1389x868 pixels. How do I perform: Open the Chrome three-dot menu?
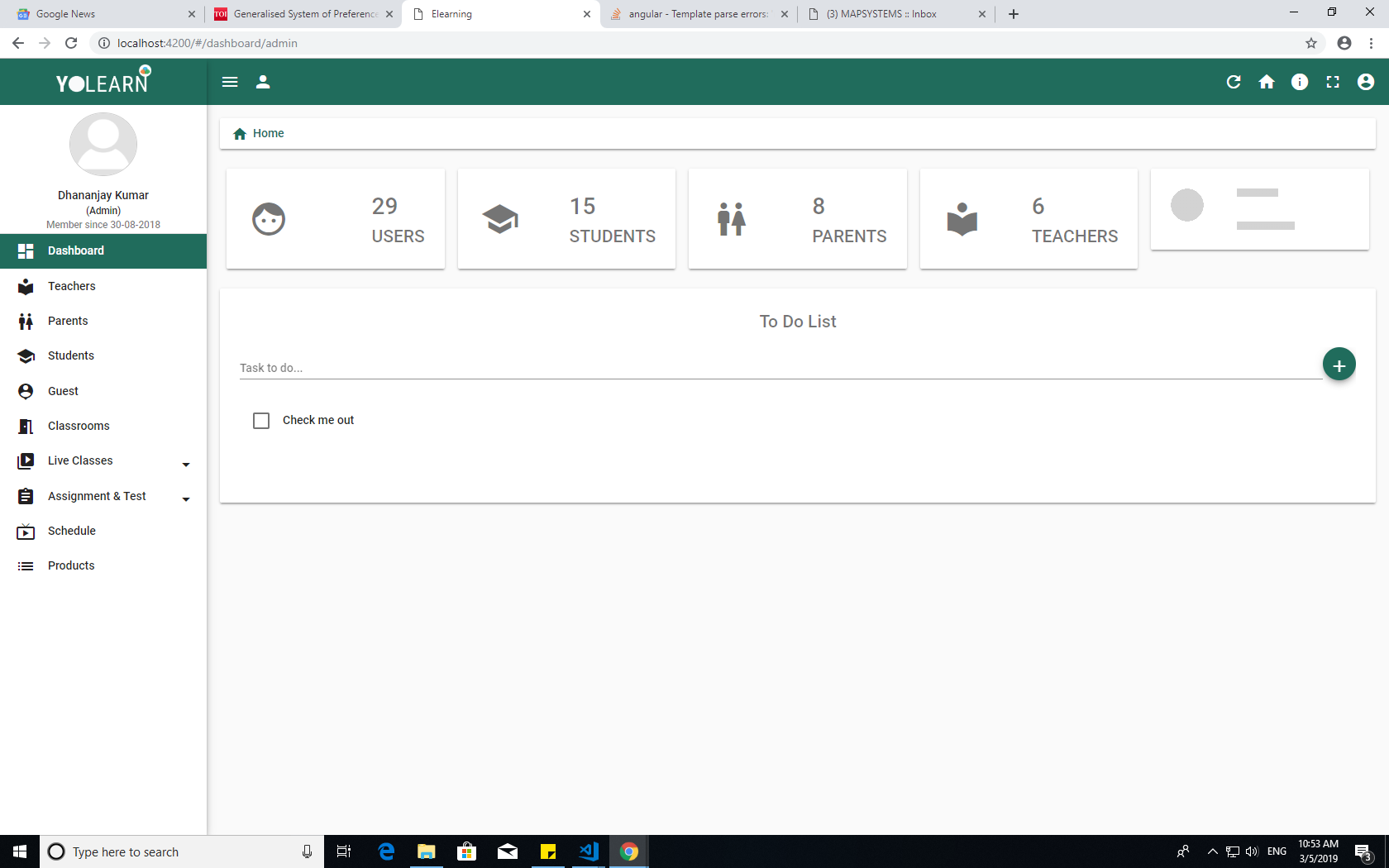pyautogui.click(x=1372, y=43)
